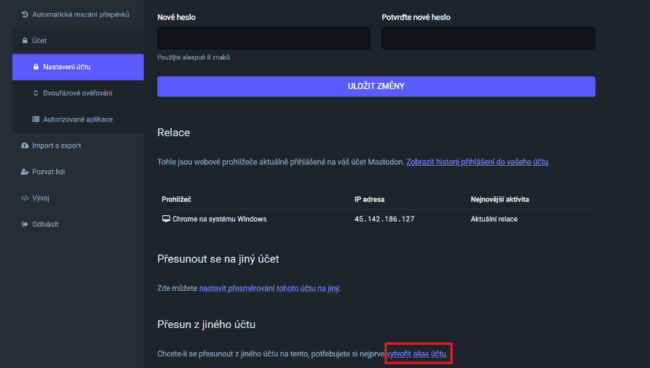The width and height of the screenshot is (650, 368).
Task: Click IP address 45.142.186.127
Action: [x=384, y=219]
